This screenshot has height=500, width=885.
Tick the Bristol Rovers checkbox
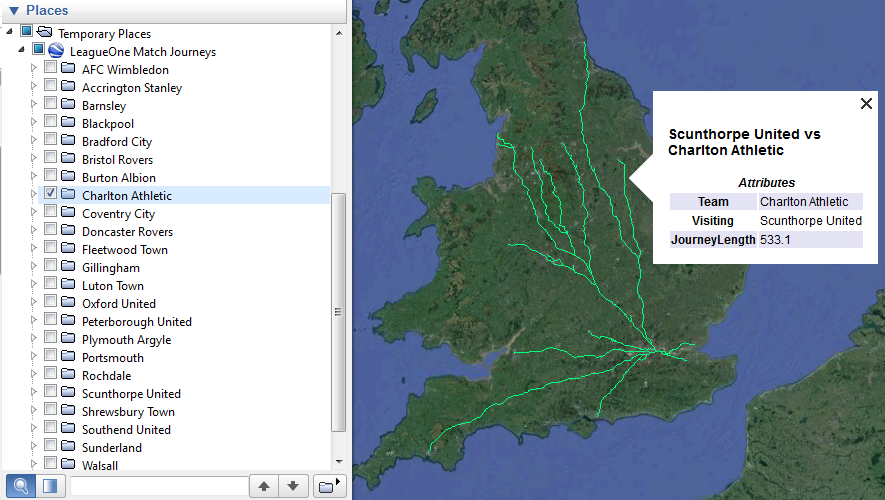(50, 157)
